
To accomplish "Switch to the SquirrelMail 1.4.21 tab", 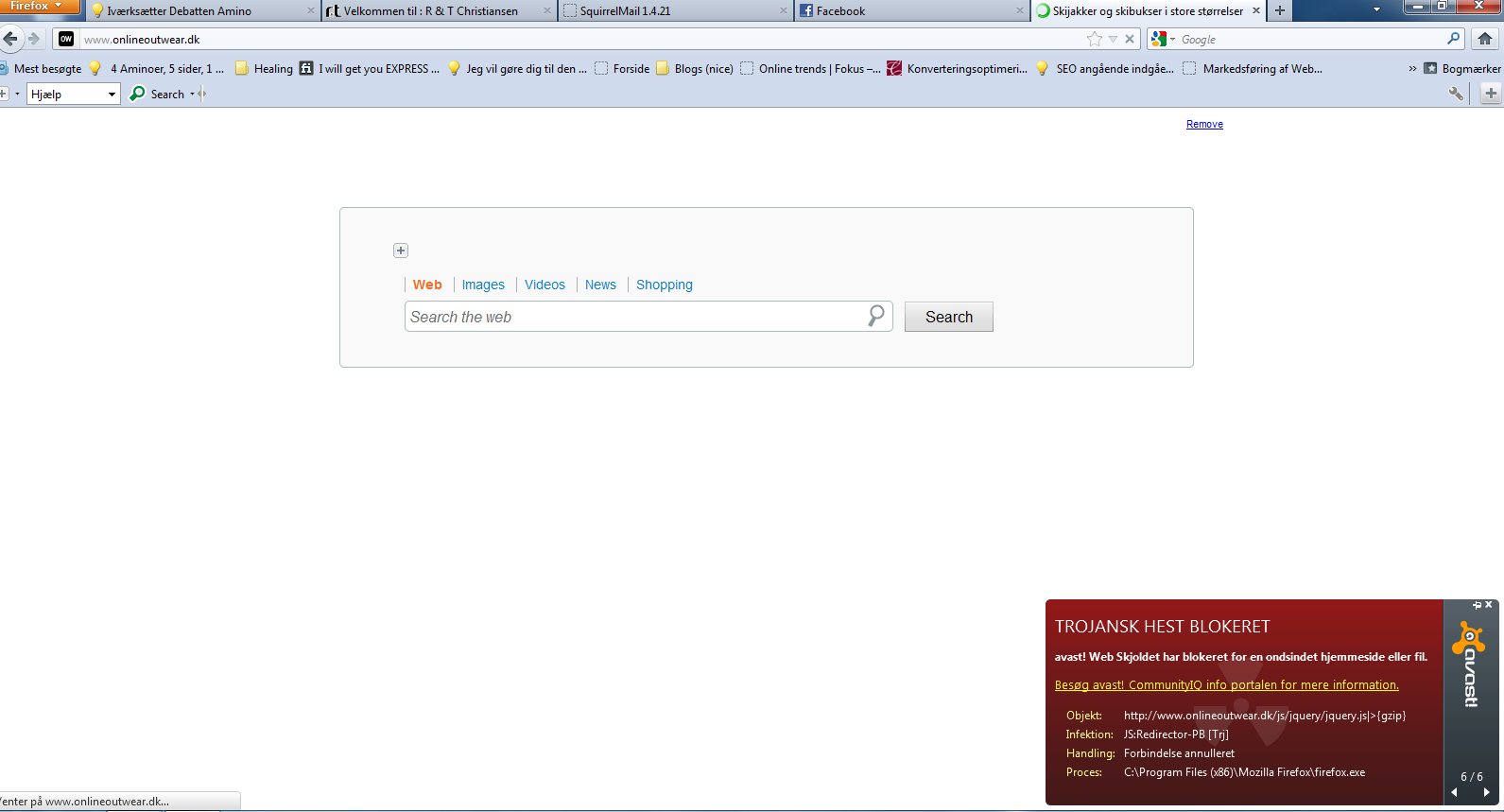I will click(x=675, y=11).
